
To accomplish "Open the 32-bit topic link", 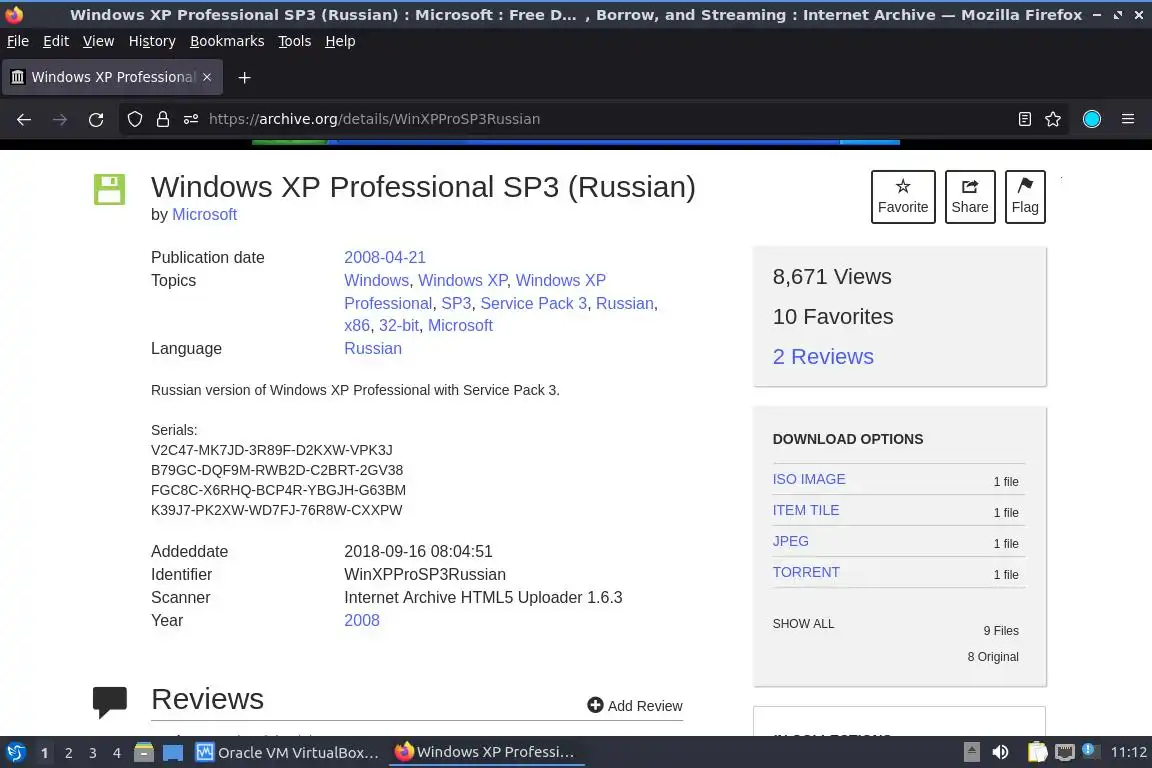I will click(399, 326).
